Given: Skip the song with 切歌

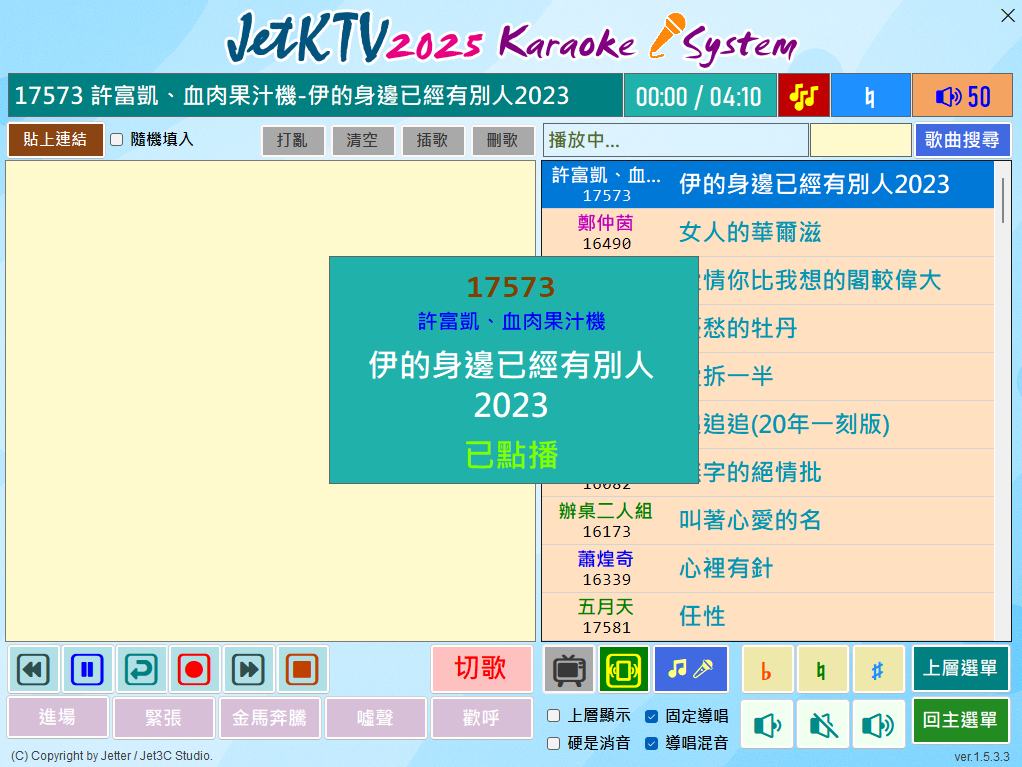Looking at the screenshot, I should coord(482,669).
